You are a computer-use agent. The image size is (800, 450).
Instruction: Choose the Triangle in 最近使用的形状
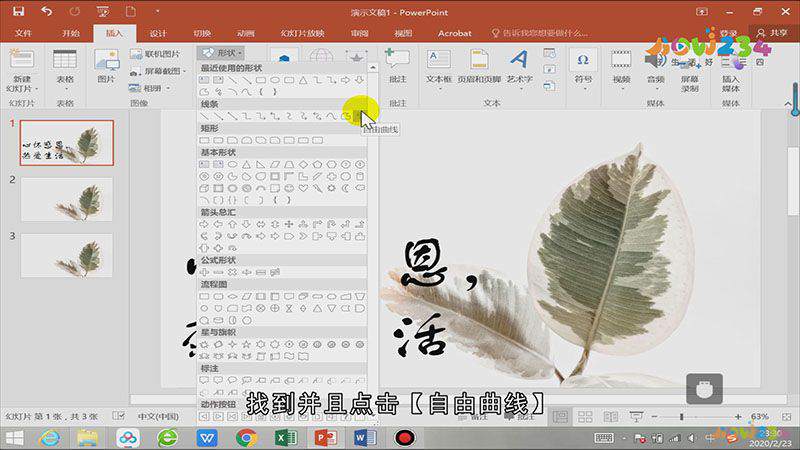tap(303, 80)
